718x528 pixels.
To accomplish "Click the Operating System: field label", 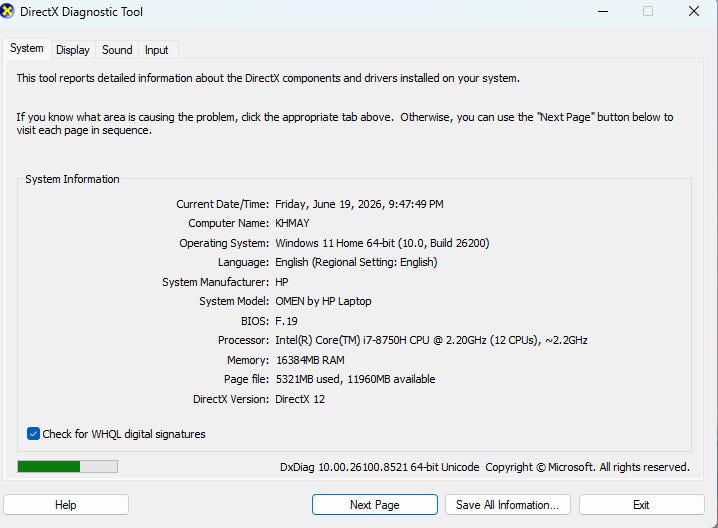I will click(224, 243).
